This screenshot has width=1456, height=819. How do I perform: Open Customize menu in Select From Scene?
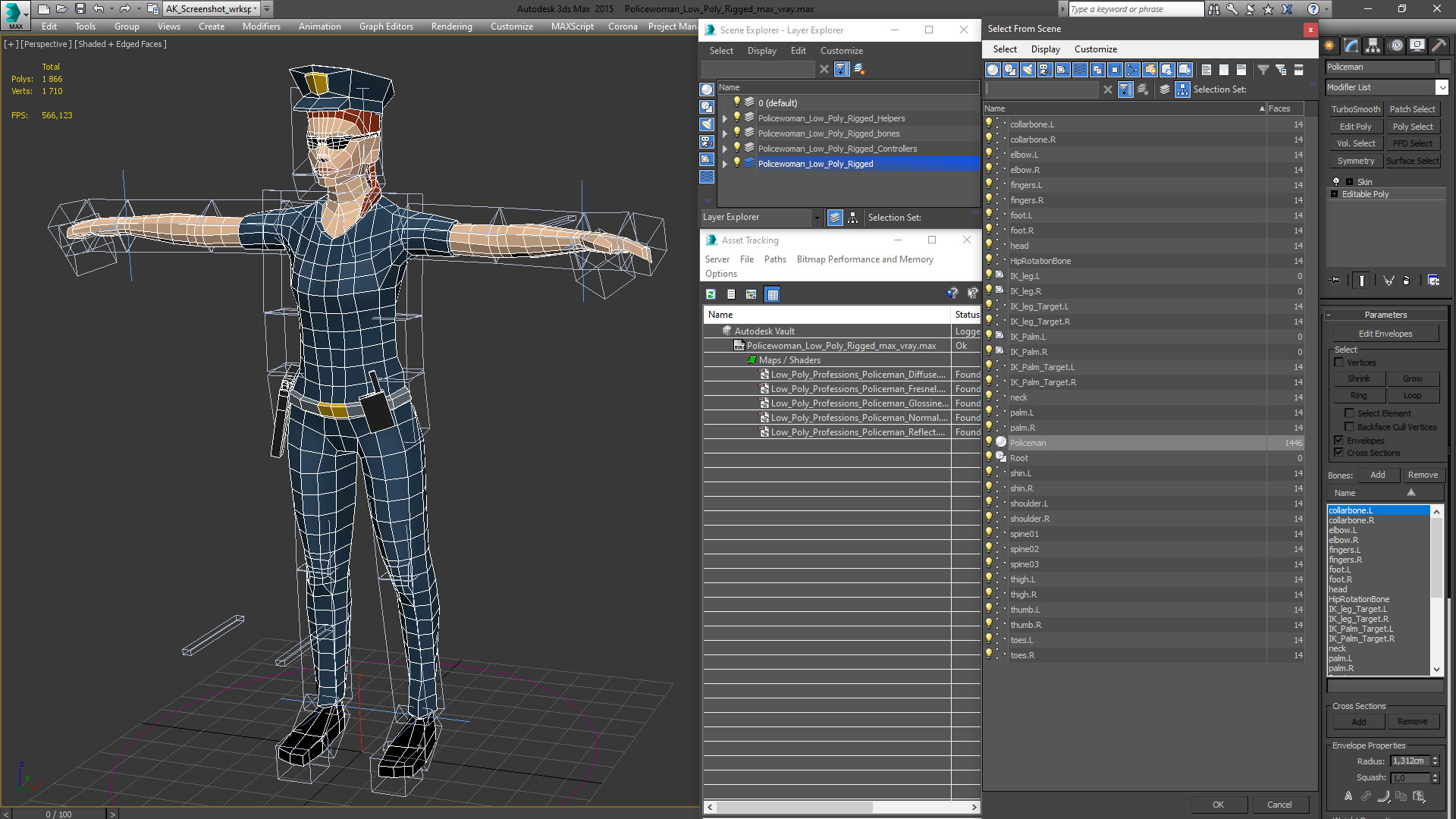(1096, 49)
